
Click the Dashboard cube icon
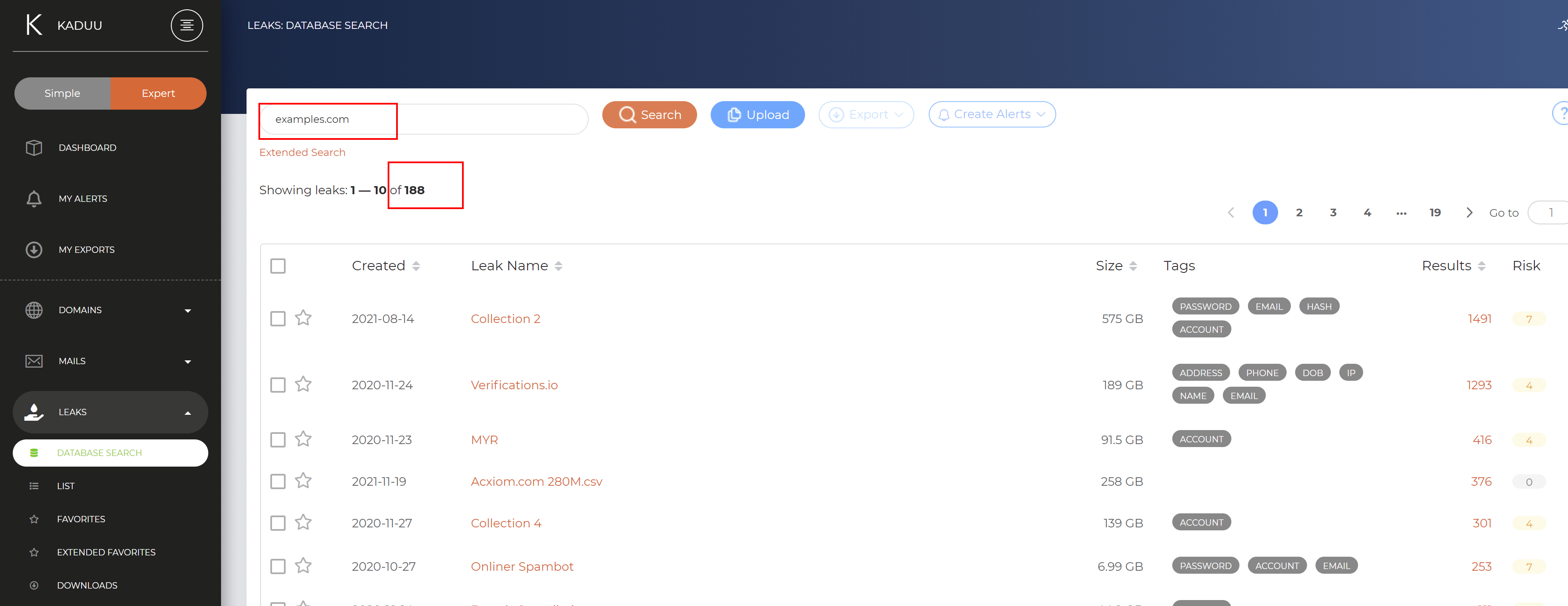pos(34,148)
